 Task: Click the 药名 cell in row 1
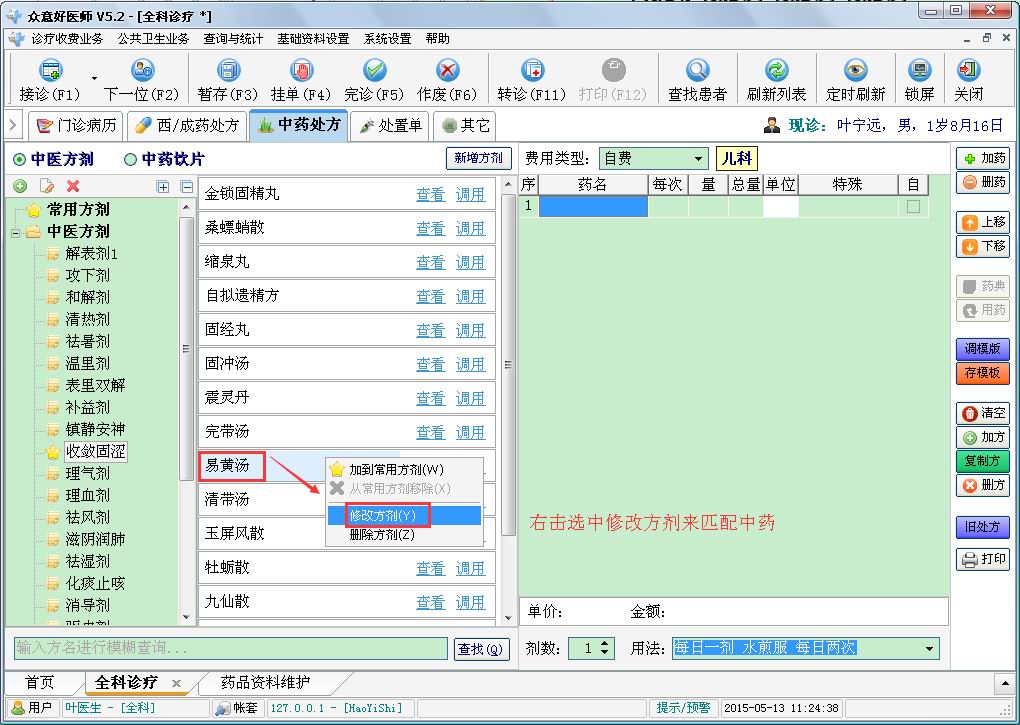tap(593, 207)
